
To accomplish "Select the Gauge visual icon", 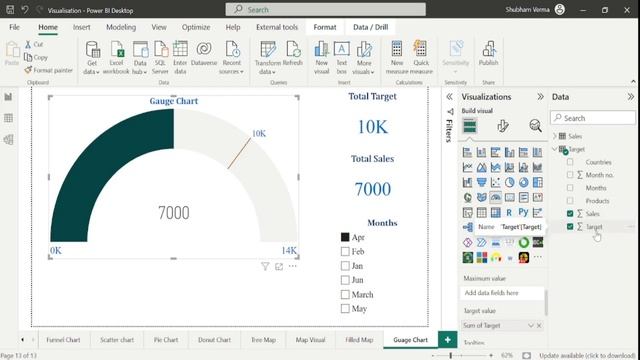I will coord(496,198).
